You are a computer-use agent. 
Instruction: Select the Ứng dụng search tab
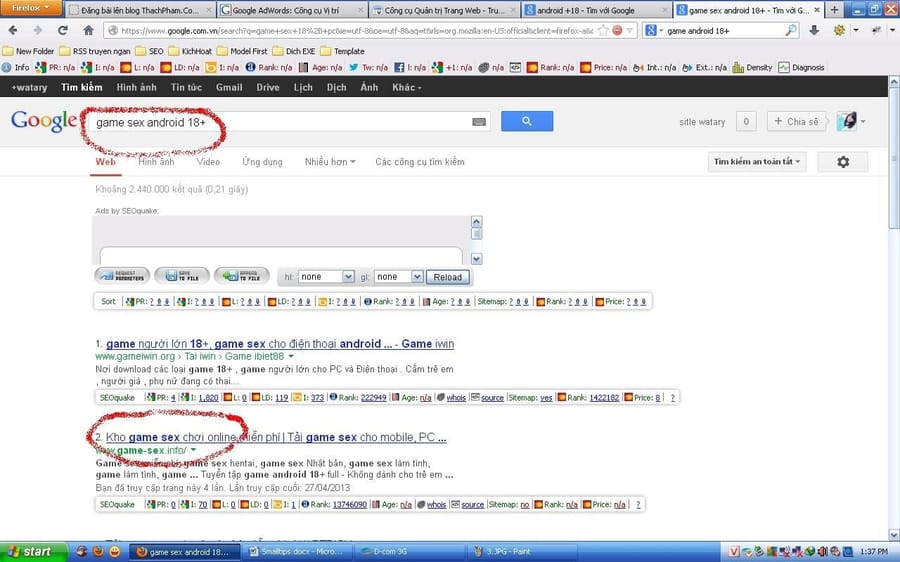click(x=262, y=162)
